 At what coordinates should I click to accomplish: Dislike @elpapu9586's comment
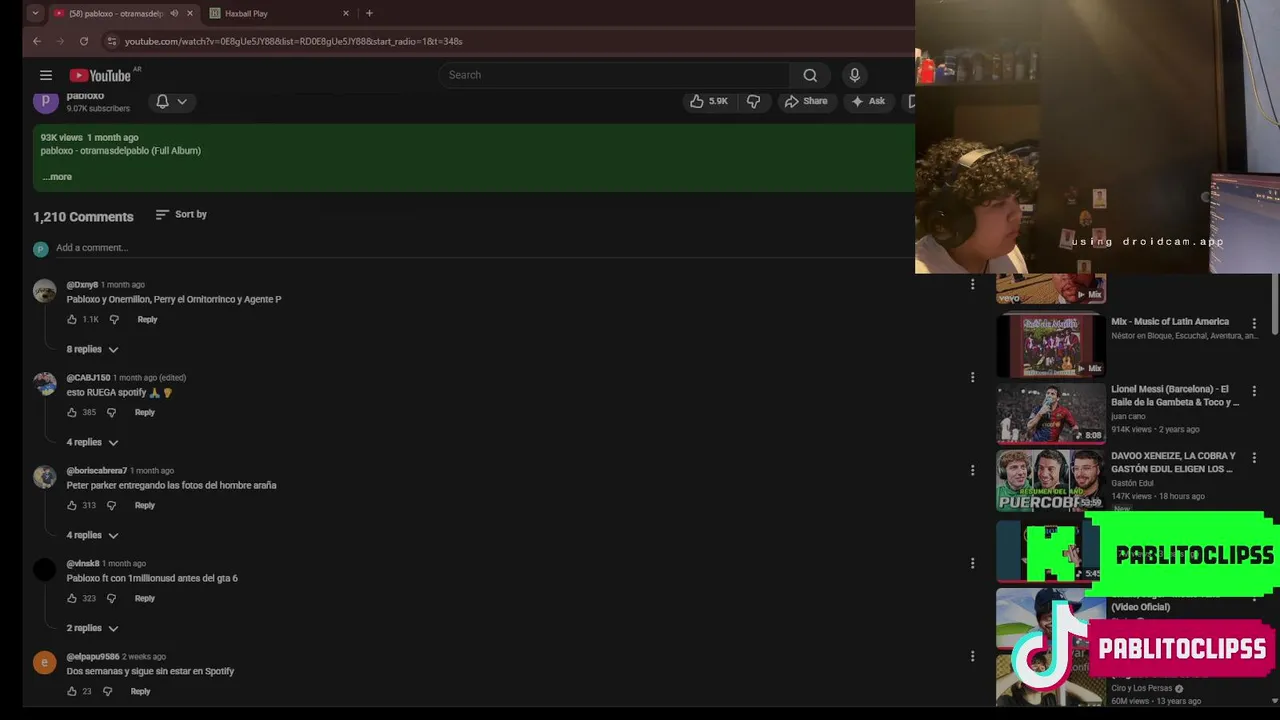click(107, 691)
